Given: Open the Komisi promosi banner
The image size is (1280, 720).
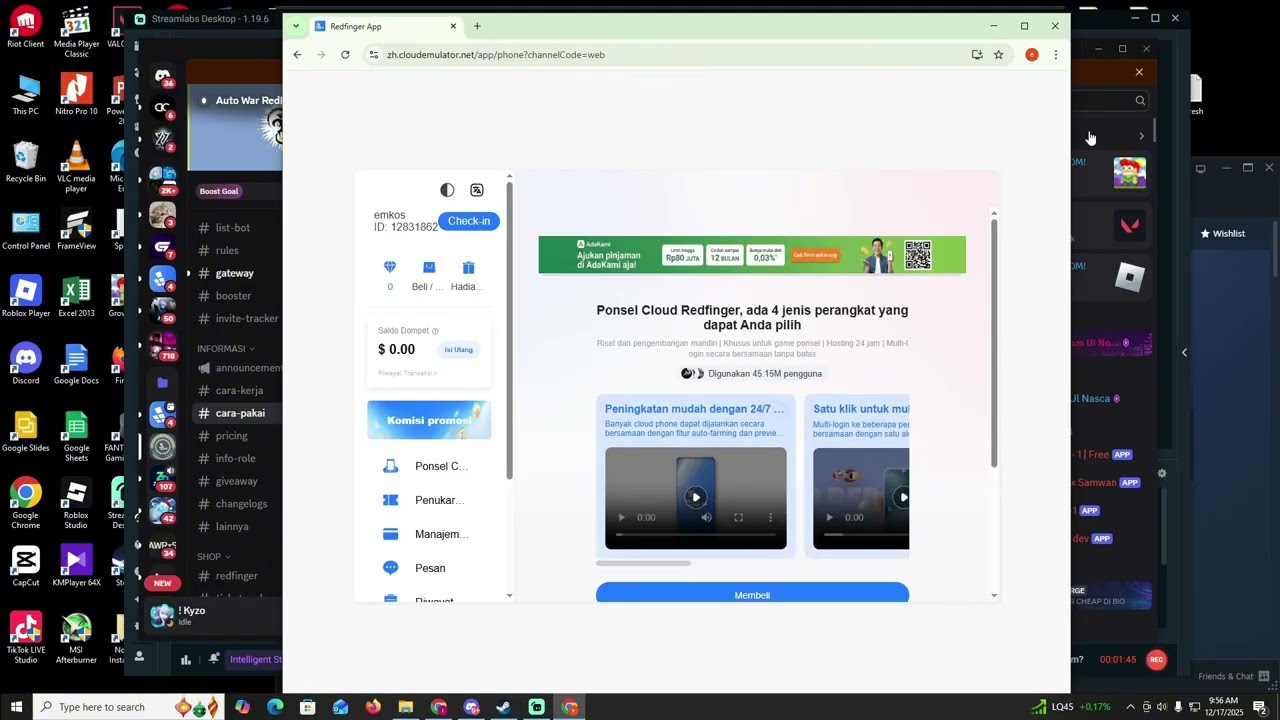Looking at the screenshot, I should pos(429,420).
